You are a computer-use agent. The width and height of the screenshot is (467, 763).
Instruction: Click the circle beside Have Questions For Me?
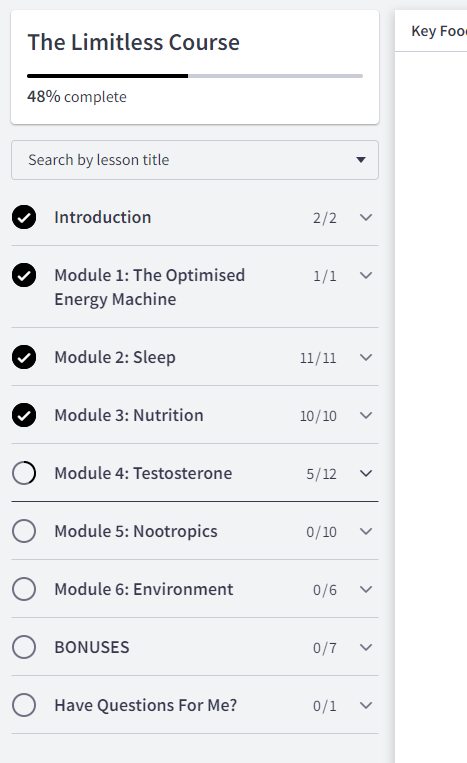pyautogui.click(x=24, y=705)
